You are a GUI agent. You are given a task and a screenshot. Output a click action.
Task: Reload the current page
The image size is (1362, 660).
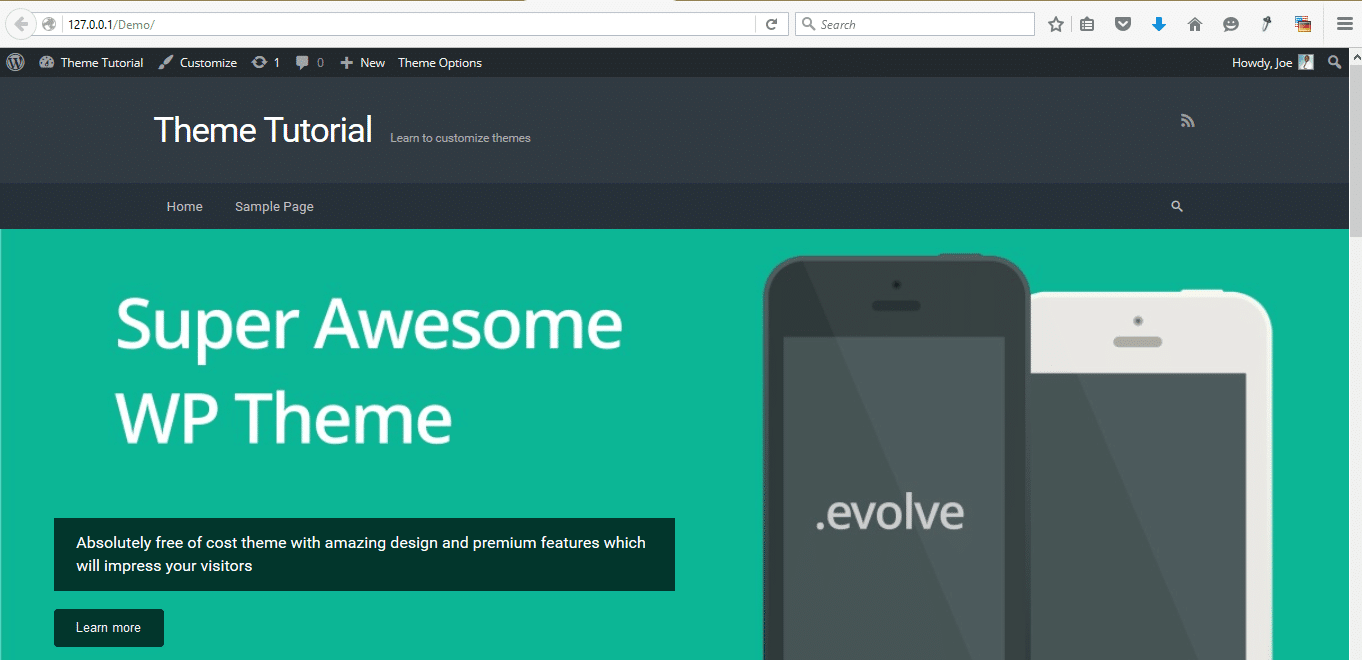pos(771,24)
